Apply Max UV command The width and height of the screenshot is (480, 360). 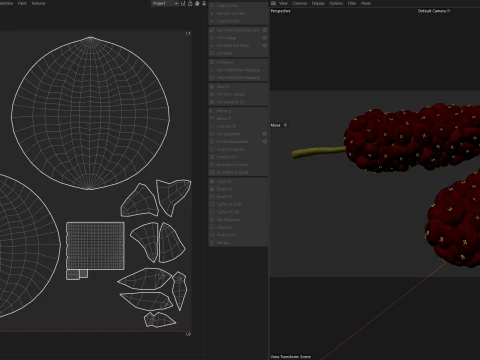238,86
